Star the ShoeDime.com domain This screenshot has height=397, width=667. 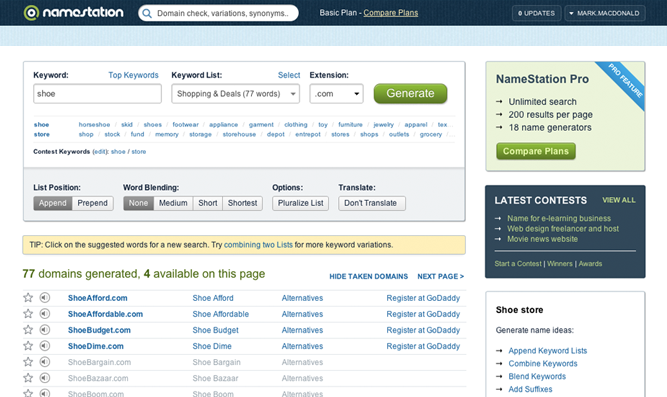pyautogui.click(x=28, y=346)
